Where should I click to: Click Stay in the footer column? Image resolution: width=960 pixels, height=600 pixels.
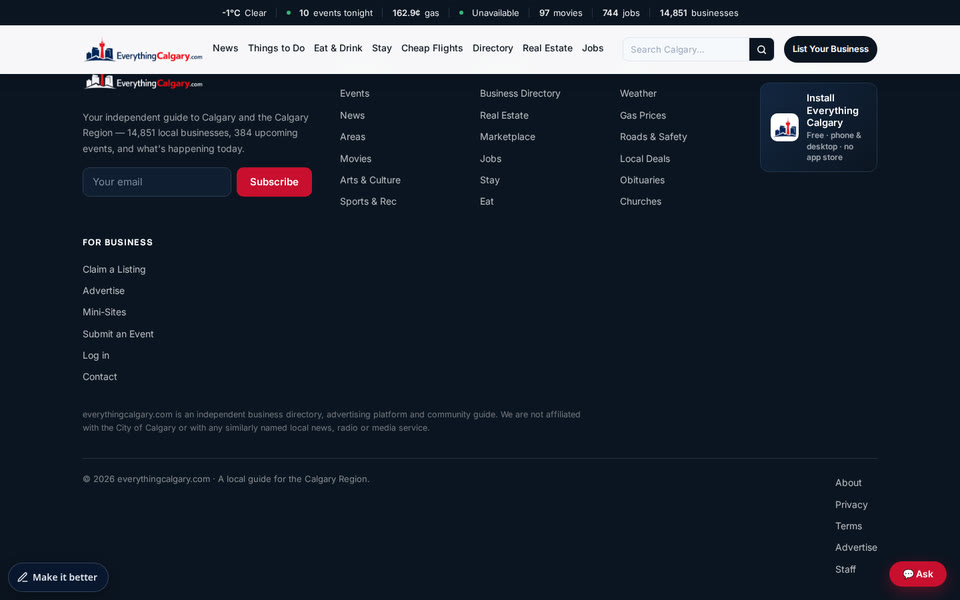(x=490, y=180)
